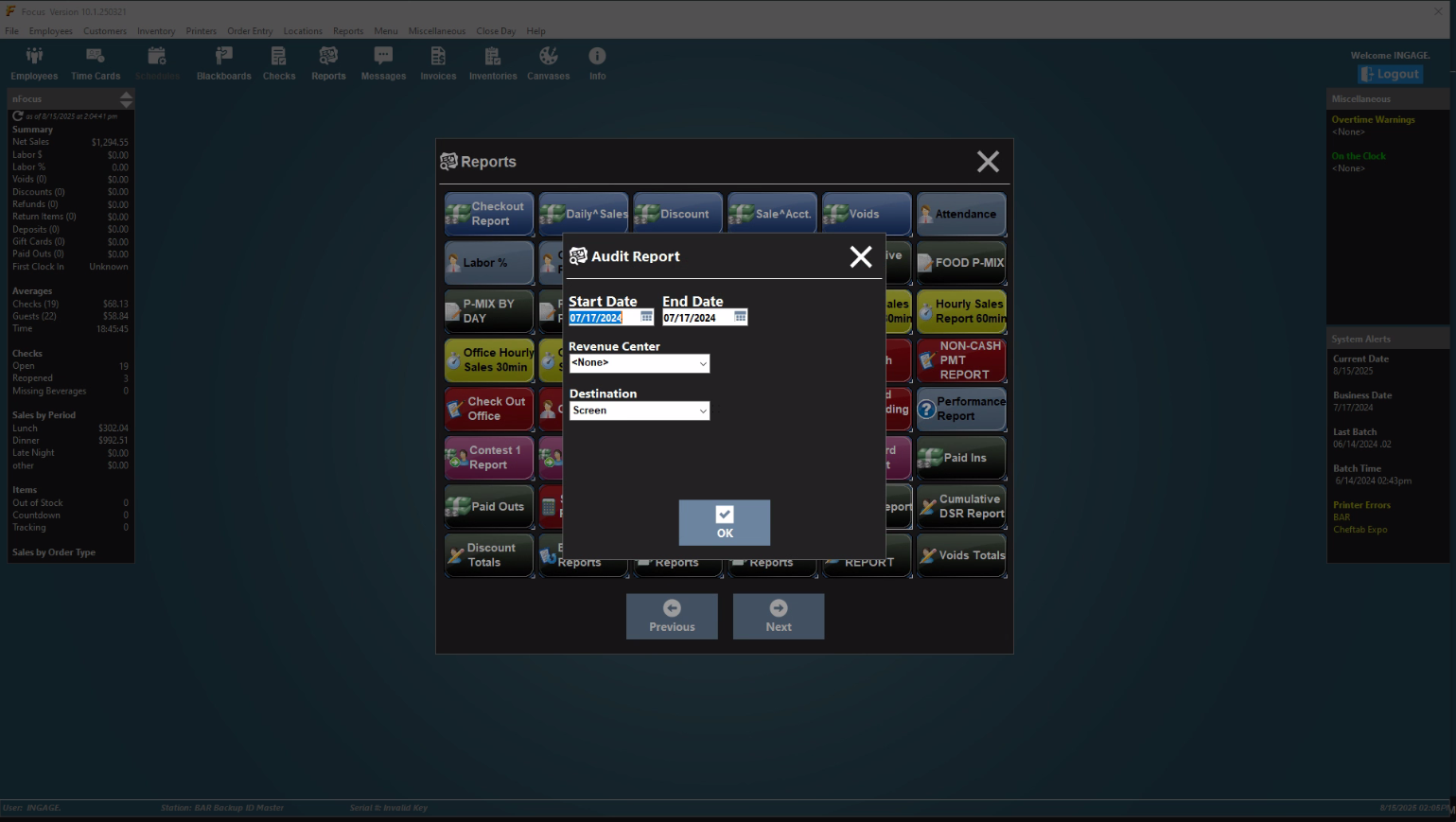Run the Check Out Office tile
The width and height of the screenshot is (1456, 822).
(x=489, y=409)
